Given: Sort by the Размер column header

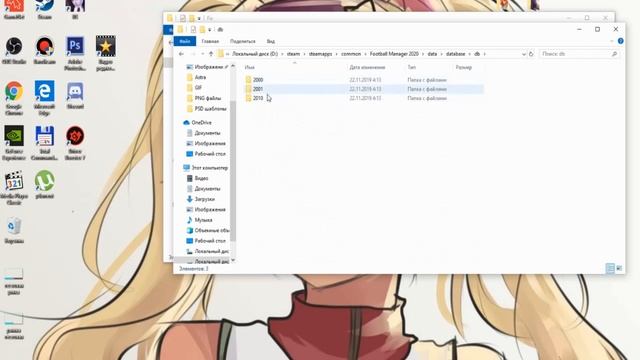Looking at the screenshot, I should click(x=464, y=67).
